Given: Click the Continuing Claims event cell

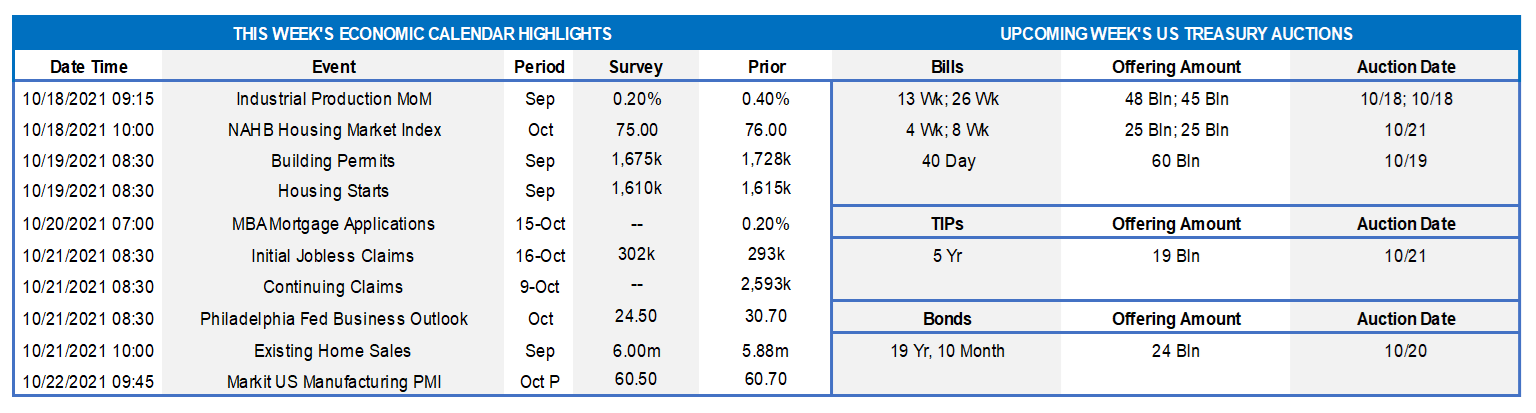Looking at the screenshot, I should pos(333,287).
